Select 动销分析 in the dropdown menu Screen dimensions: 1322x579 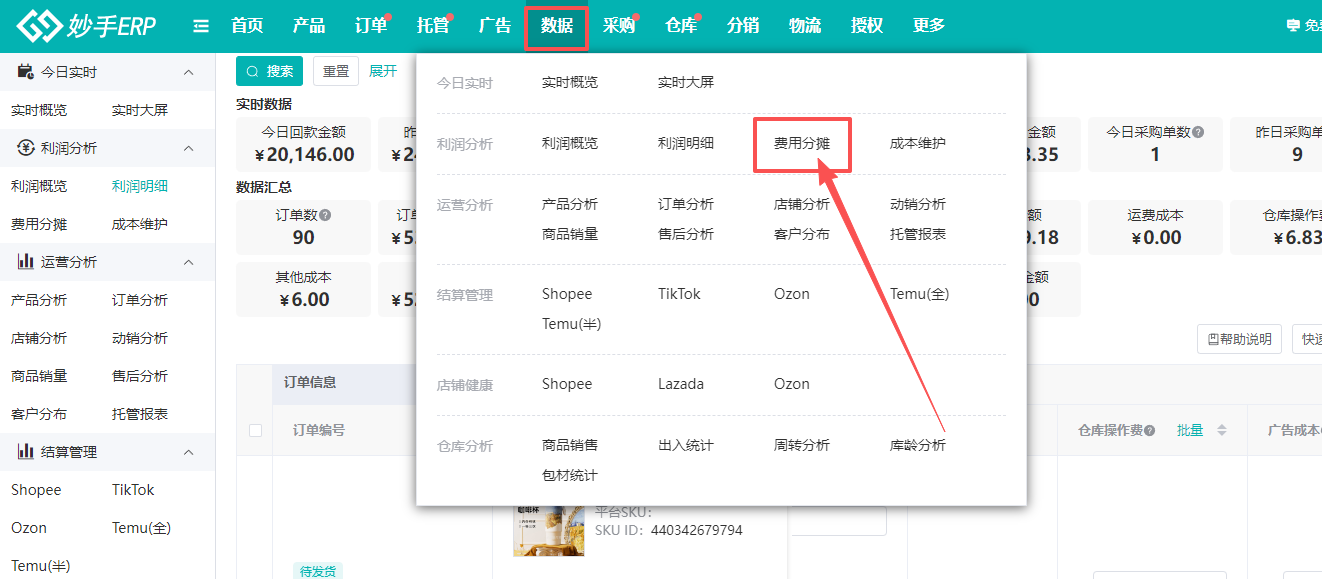[918, 204]
